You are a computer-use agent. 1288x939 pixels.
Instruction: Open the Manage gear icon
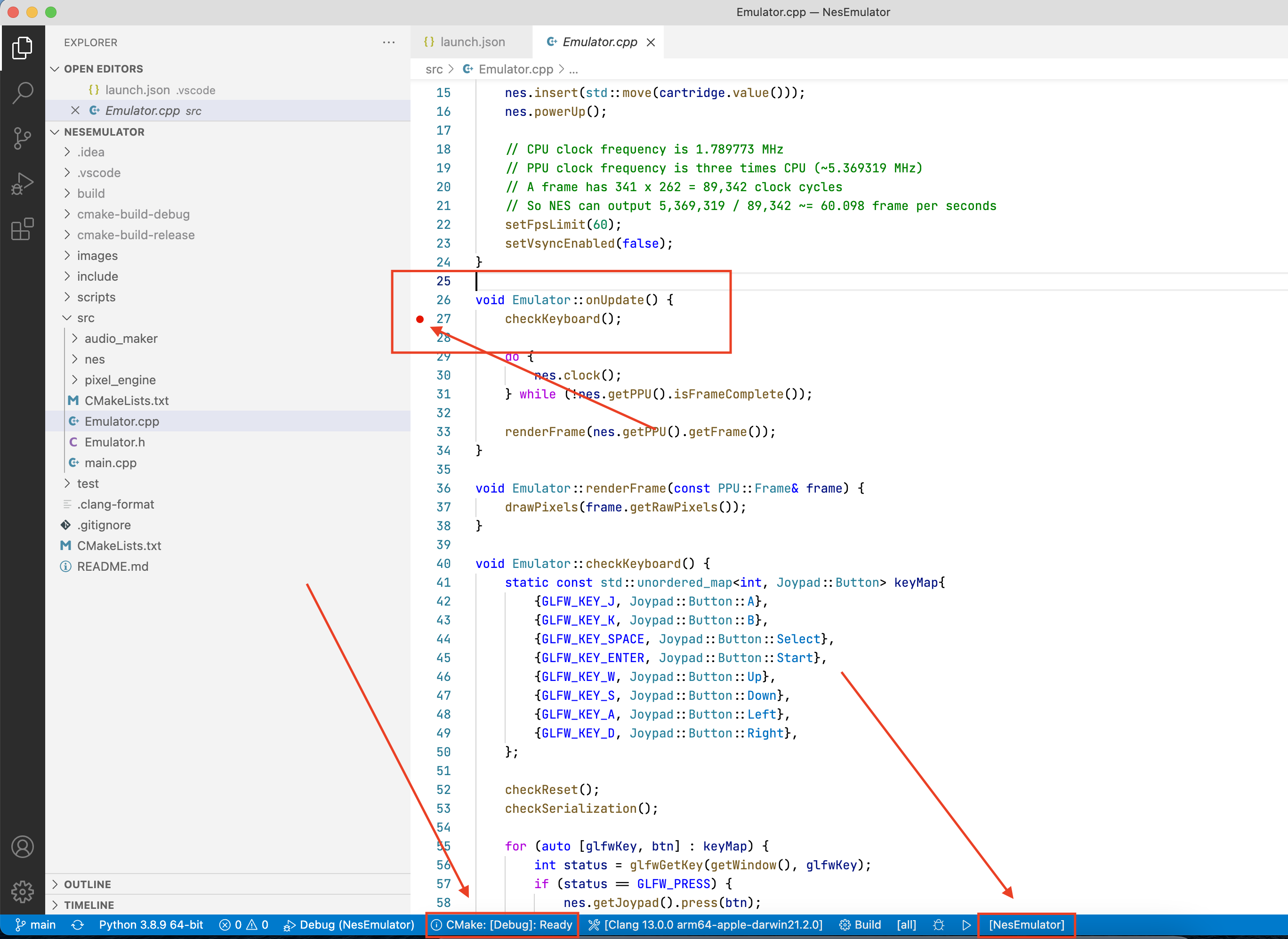click(22, 892)
